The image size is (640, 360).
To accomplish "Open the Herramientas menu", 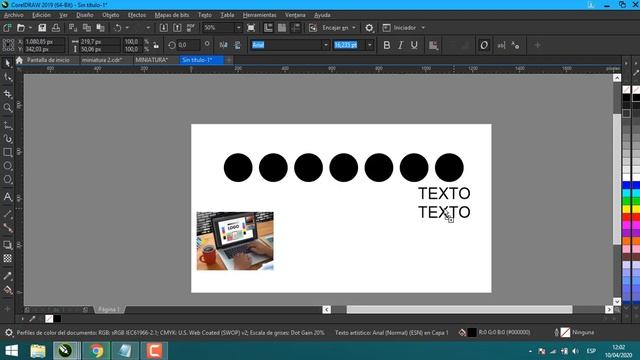I will pyautogui.click(x=260, y=15).
